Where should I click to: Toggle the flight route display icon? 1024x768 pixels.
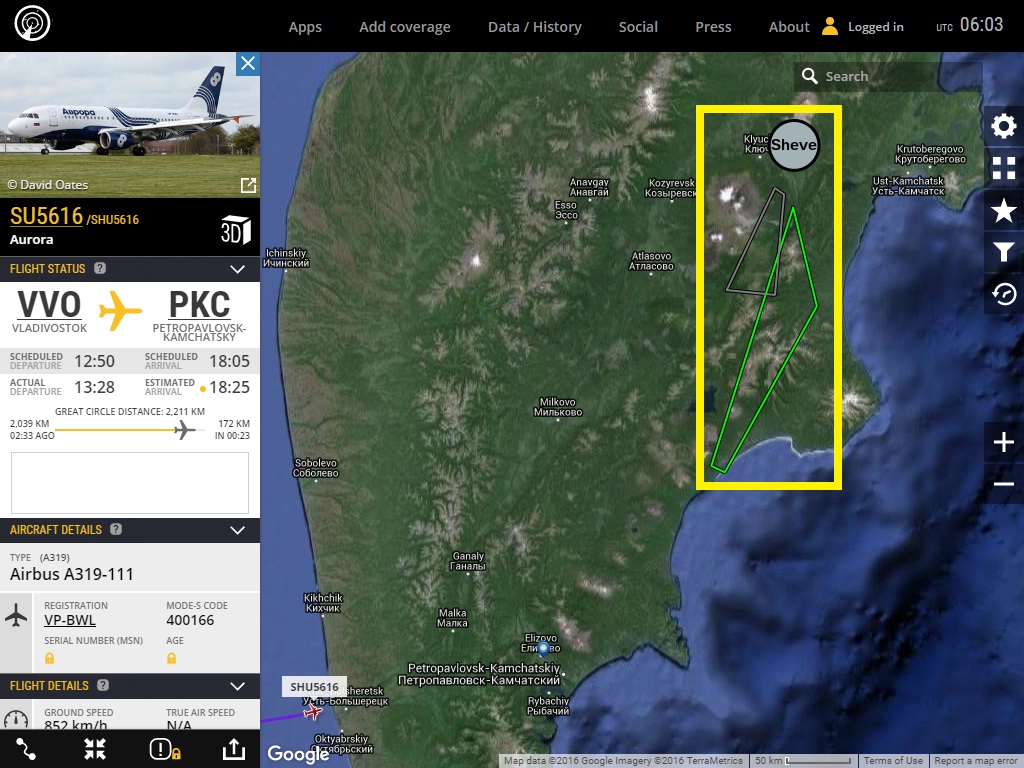tap(26, 749)
